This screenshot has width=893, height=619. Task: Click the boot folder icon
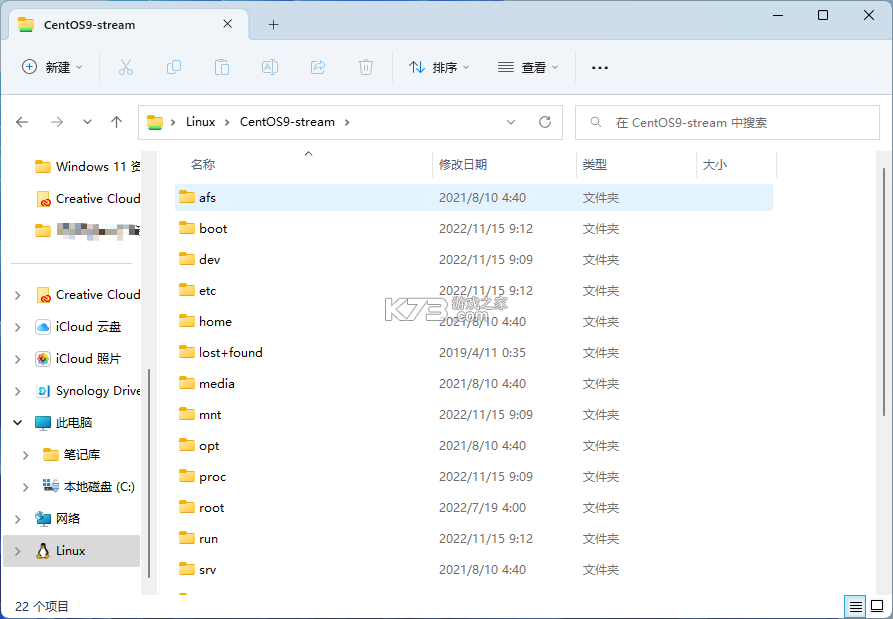point(187,228)
